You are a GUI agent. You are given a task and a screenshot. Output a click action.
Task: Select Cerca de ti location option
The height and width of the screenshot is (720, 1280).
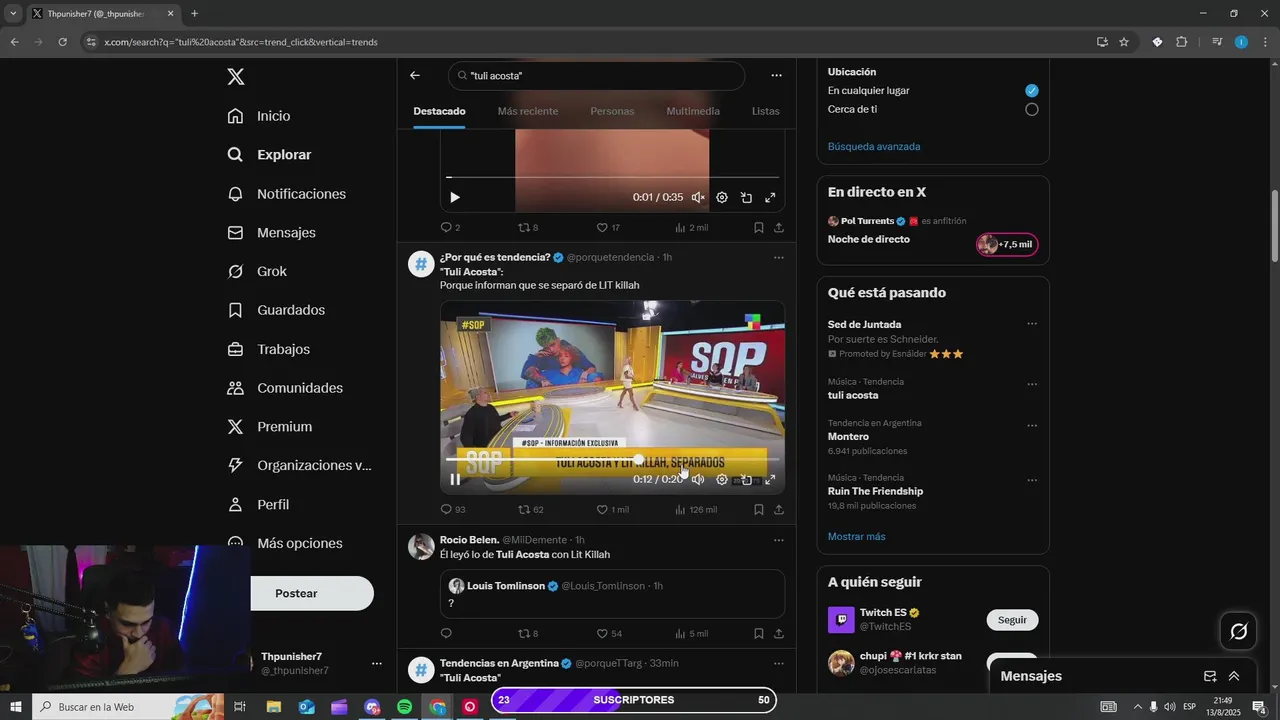[1032, 110]
